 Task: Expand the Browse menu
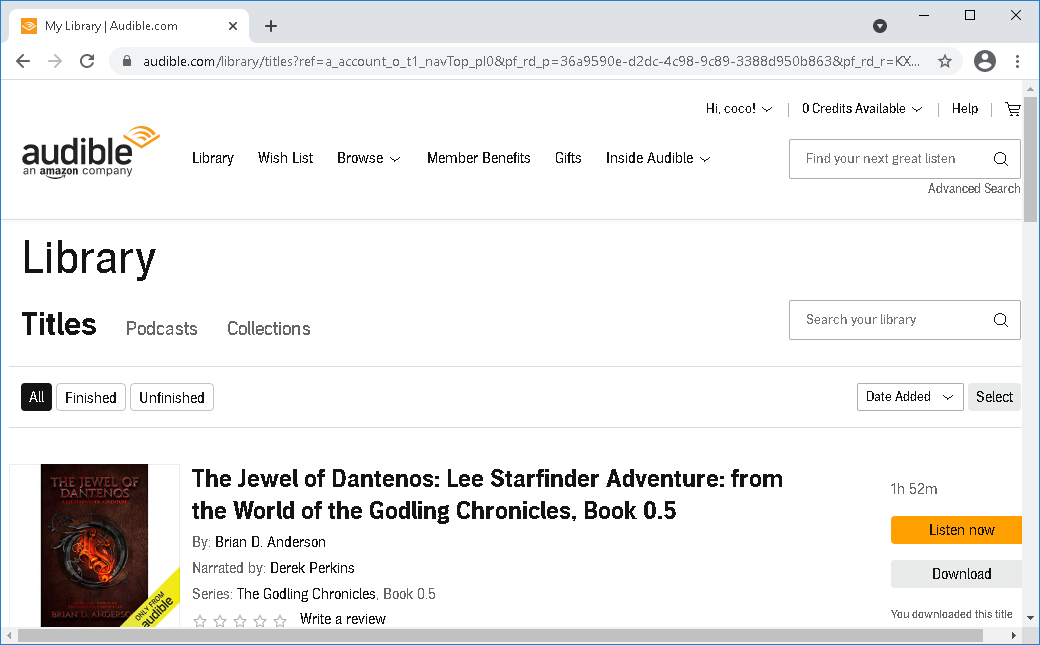[x=369, y=158]
